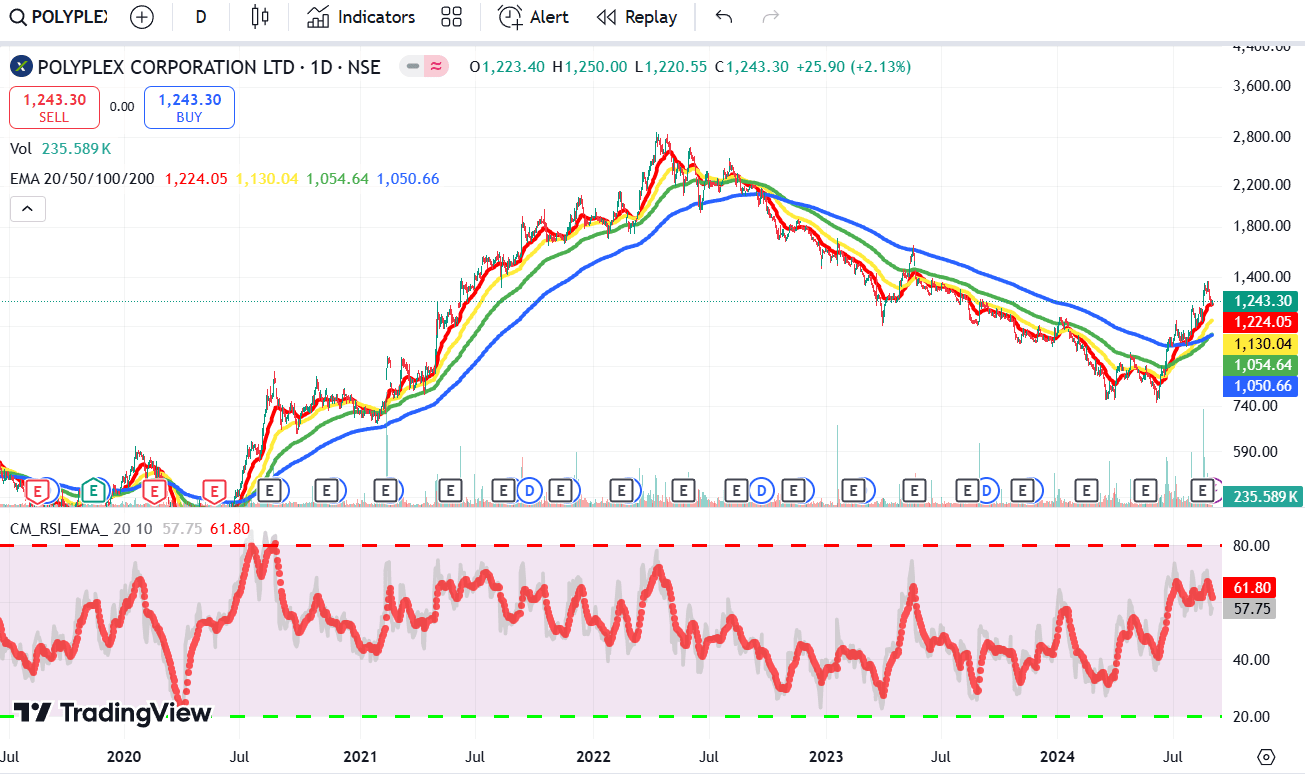1305x775 pixels.
Task: Click the rightmost earnings E marker
Action: 1204,490
